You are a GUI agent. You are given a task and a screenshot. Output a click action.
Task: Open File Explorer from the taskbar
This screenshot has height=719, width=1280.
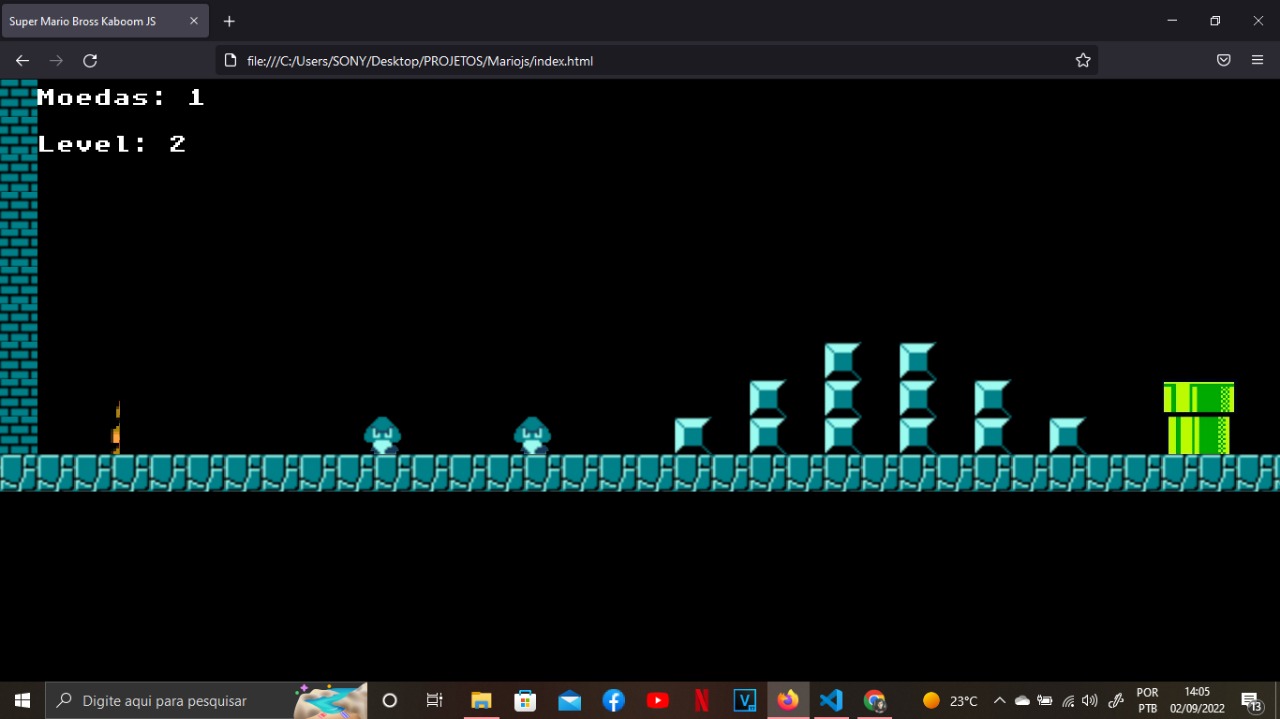[481, 701]
